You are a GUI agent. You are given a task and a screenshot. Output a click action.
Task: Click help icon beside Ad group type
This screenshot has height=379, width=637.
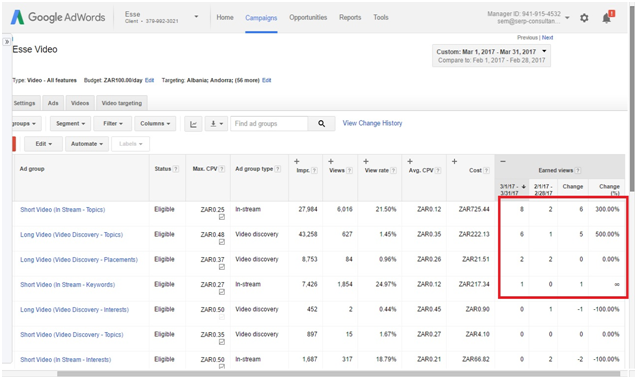point(277,169)
